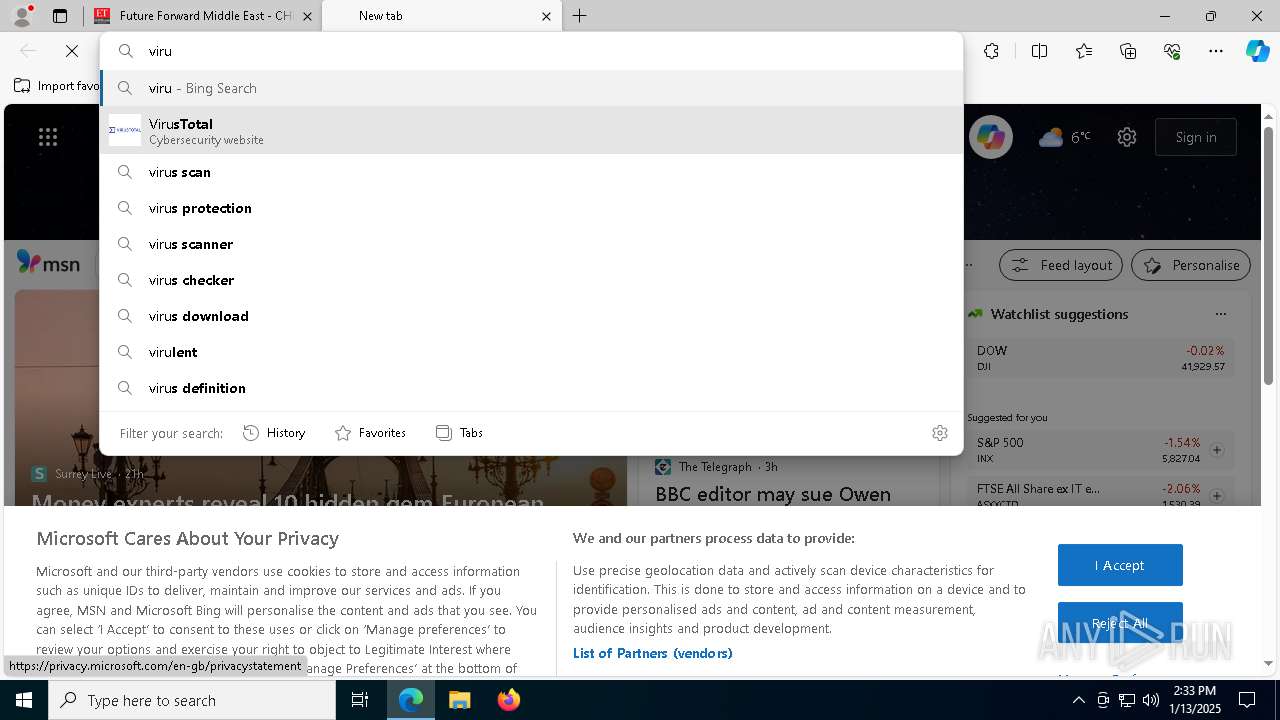Open the weather widget showing 6°C
Viewport: 1280px width, 720px height.
(1064, 137)
